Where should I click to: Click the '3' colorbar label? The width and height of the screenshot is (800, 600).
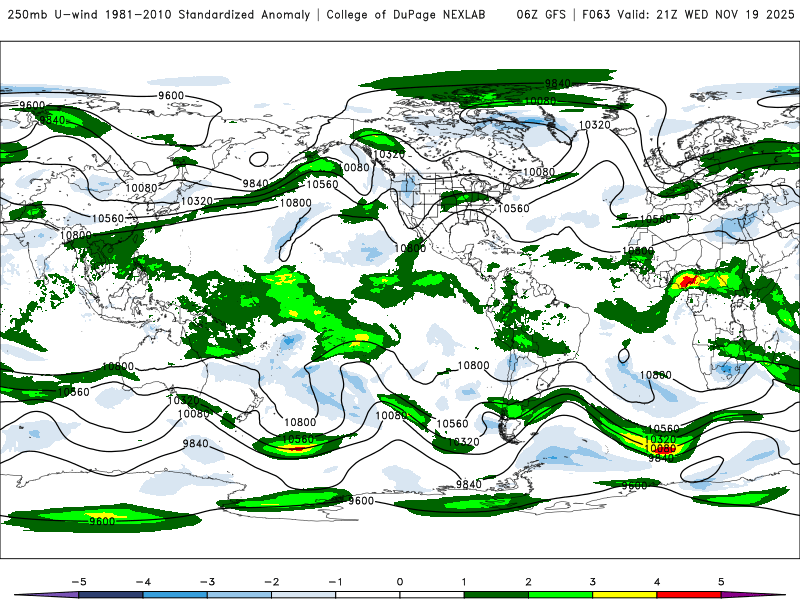(592, 582)
